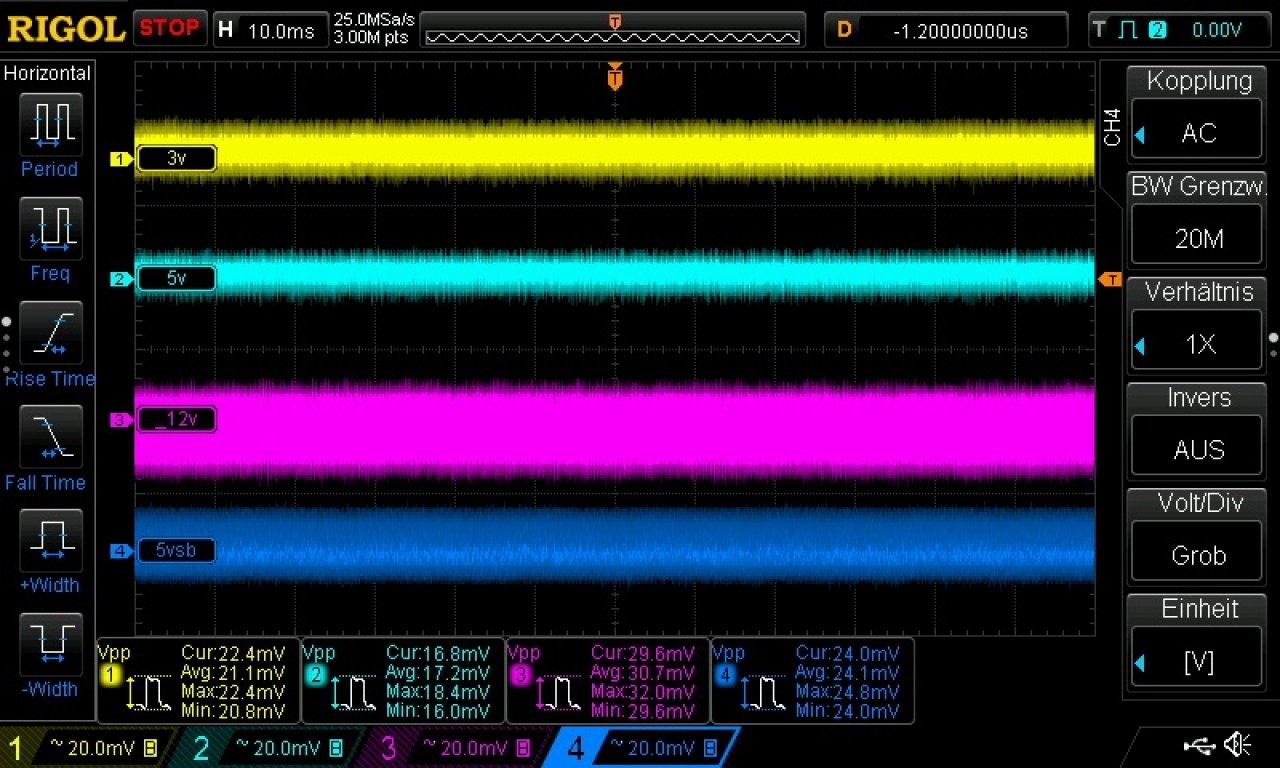The width and height of the screenshot is (1280, 768).
Task: Select the Rise Time measurement icon
Action: [x=50, y=333]
